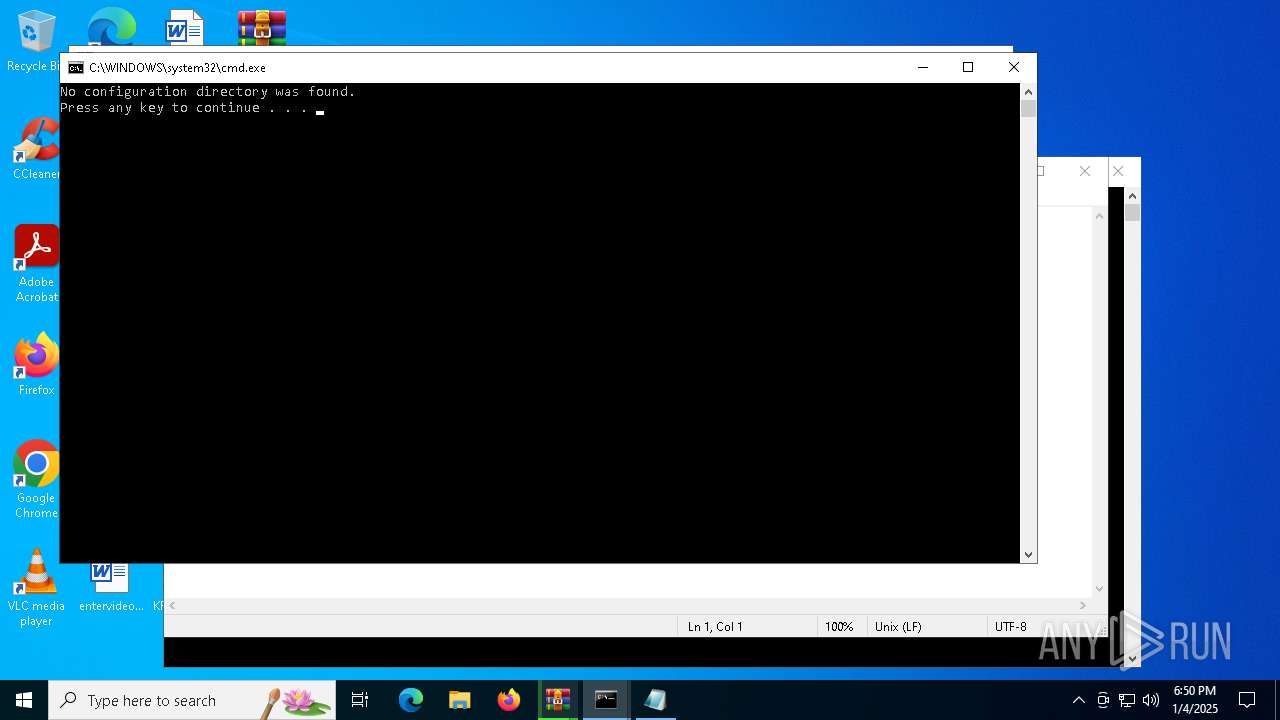
Task: Click Notepad horizontal scrollbar left arrow
Action: [x=172, y=605]
